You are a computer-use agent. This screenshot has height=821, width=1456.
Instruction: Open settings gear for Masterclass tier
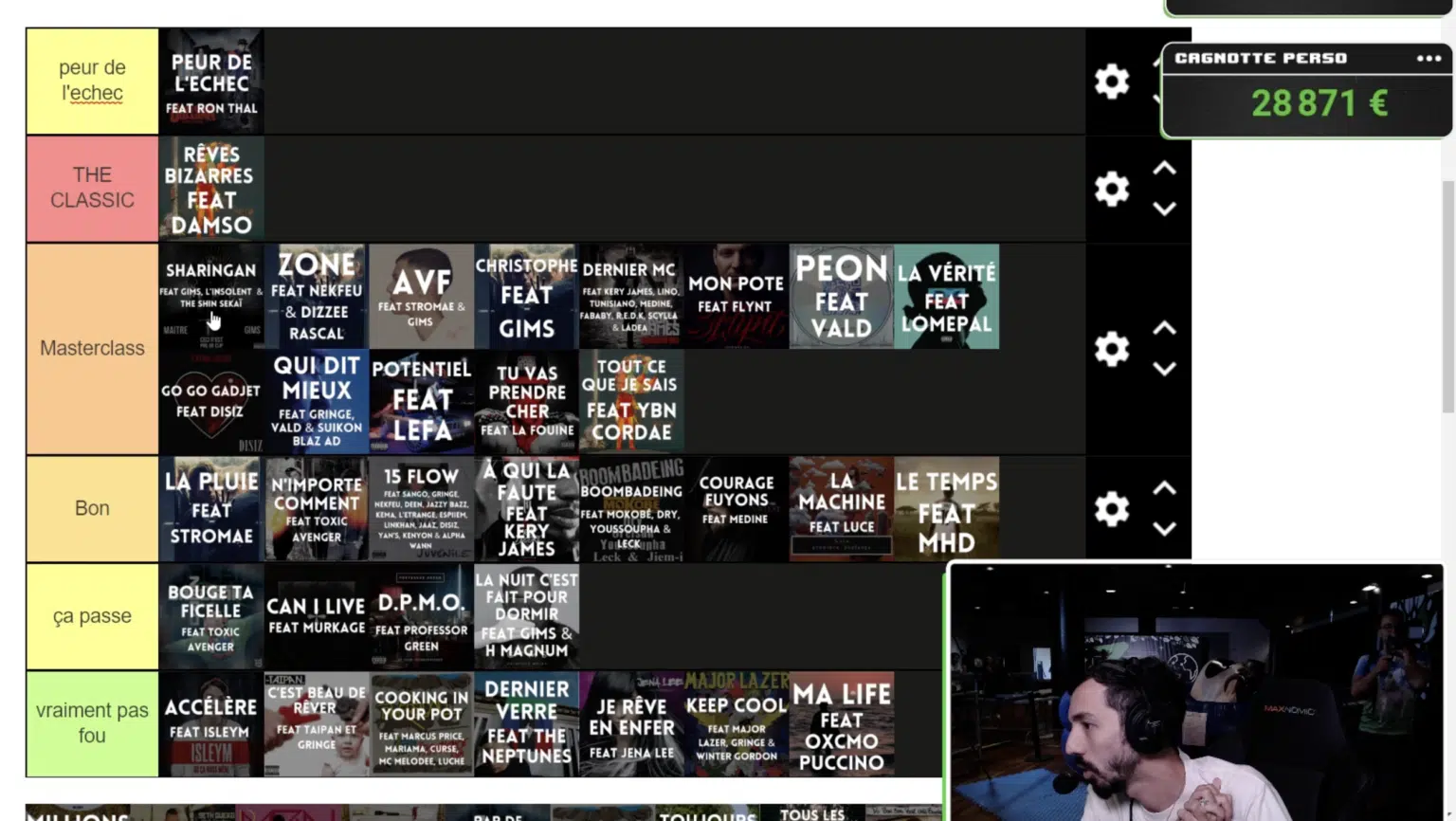(x=1111, y=349)
